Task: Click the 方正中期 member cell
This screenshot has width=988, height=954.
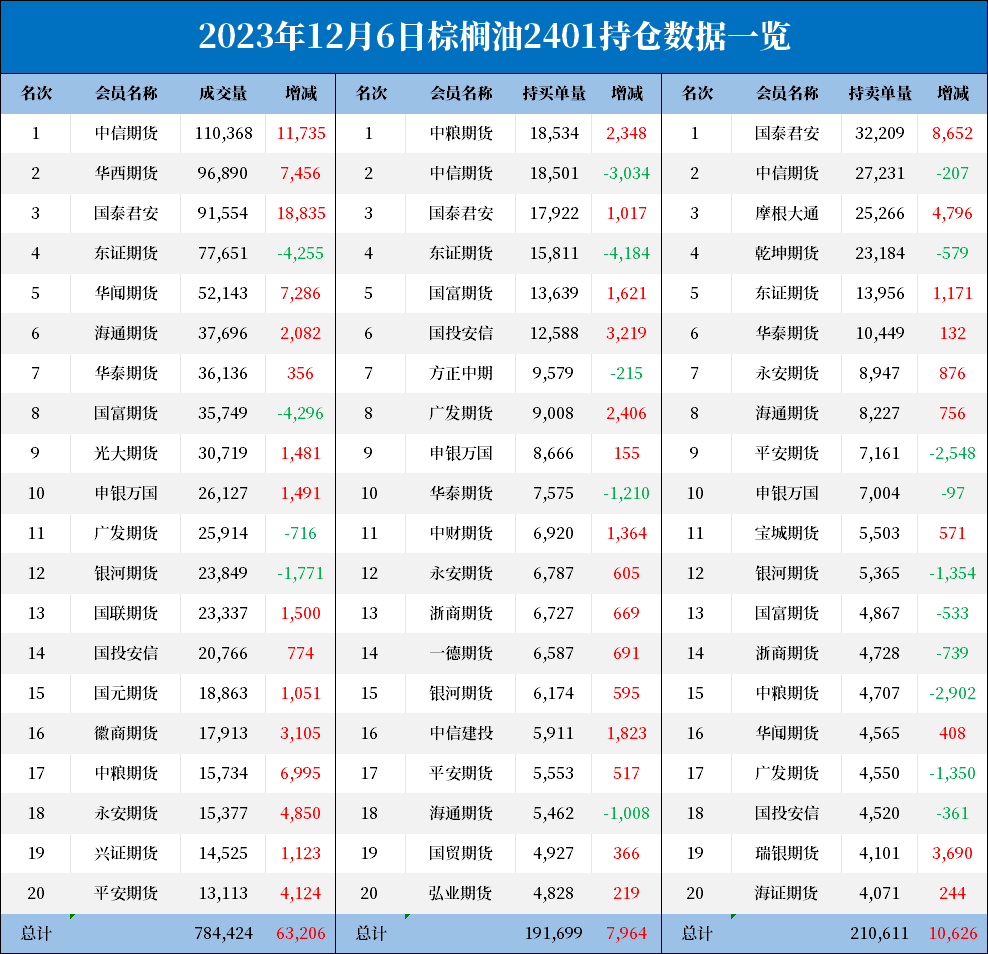Action: click(461, 373)
